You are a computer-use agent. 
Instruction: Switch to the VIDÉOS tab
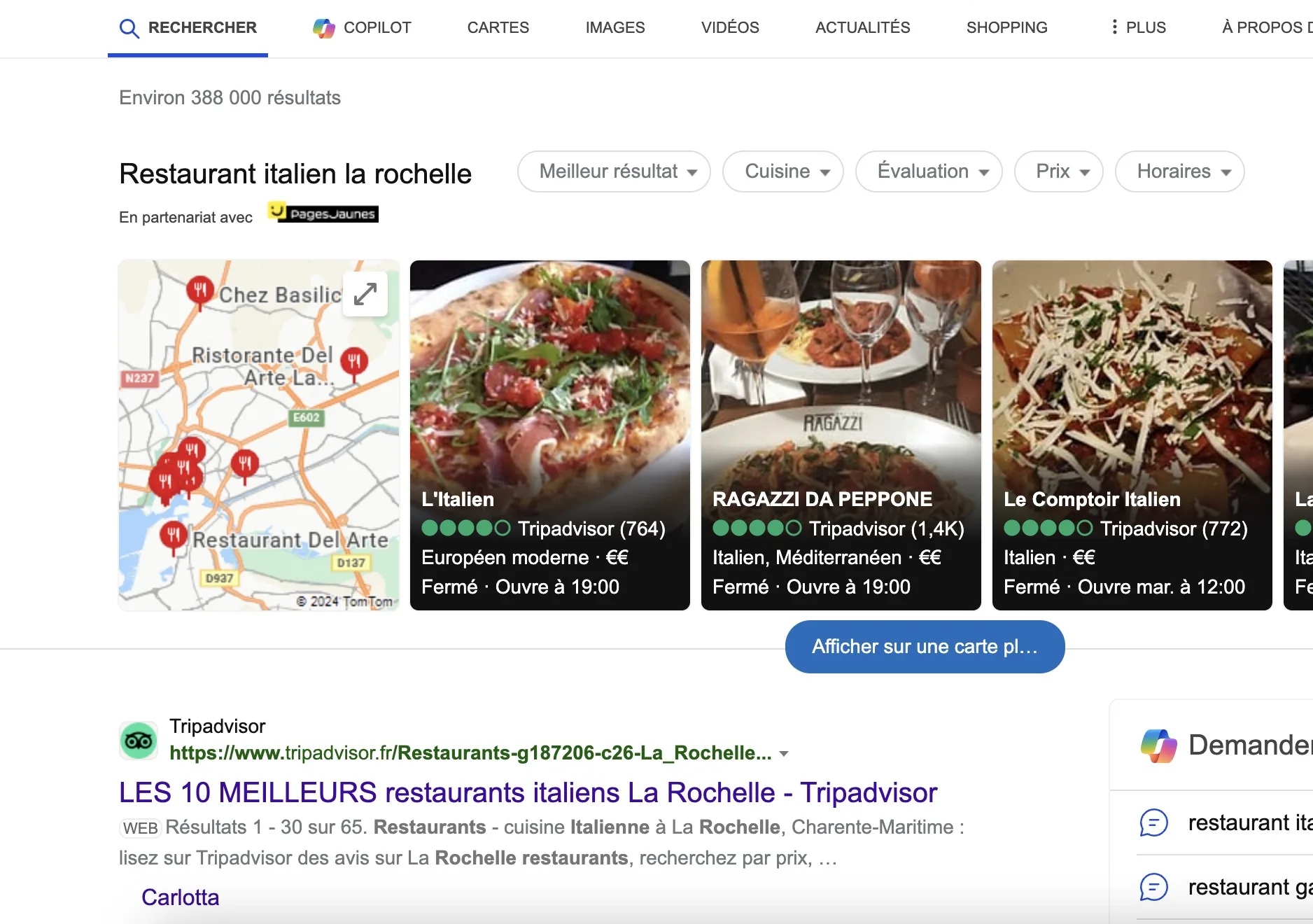click(730, 28)
